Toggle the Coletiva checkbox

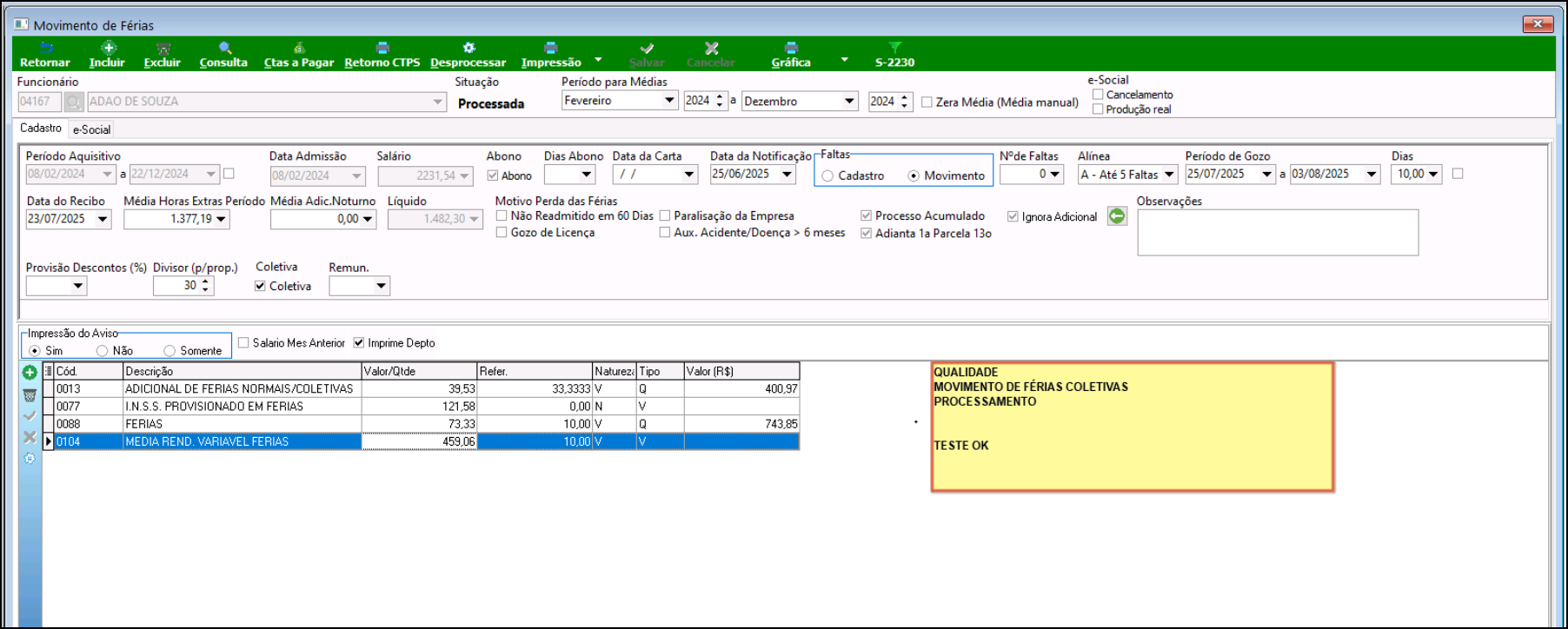point(260,286)
